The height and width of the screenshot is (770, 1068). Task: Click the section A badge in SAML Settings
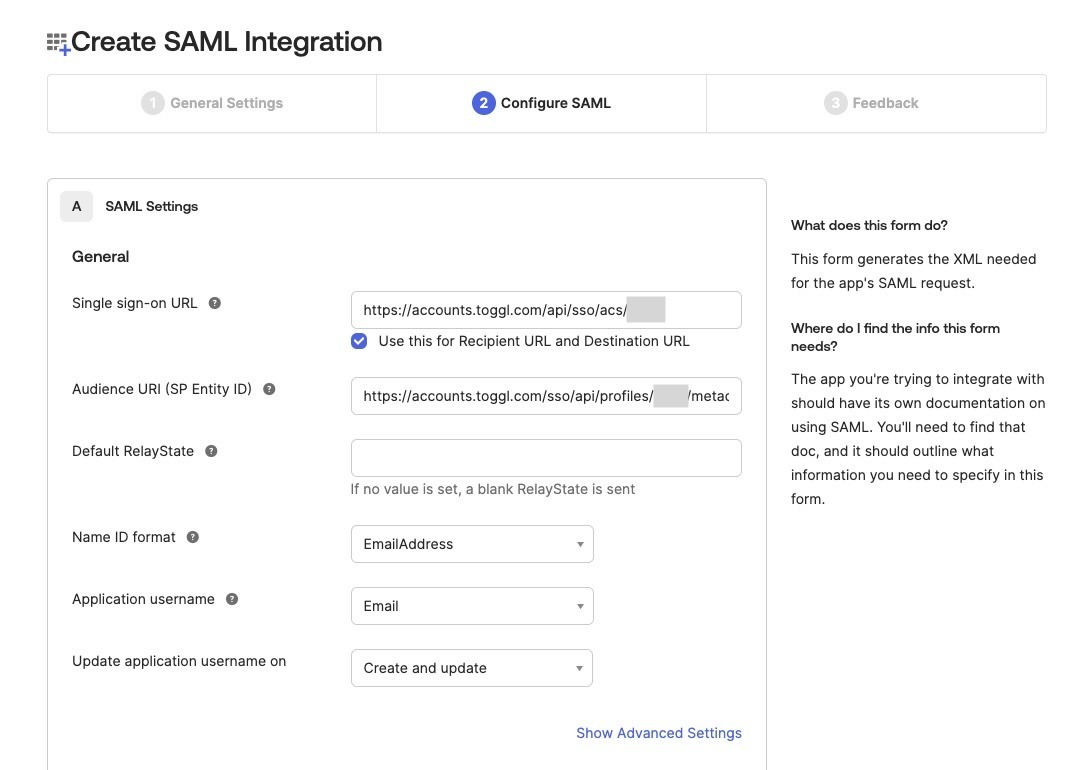(77, 206)
